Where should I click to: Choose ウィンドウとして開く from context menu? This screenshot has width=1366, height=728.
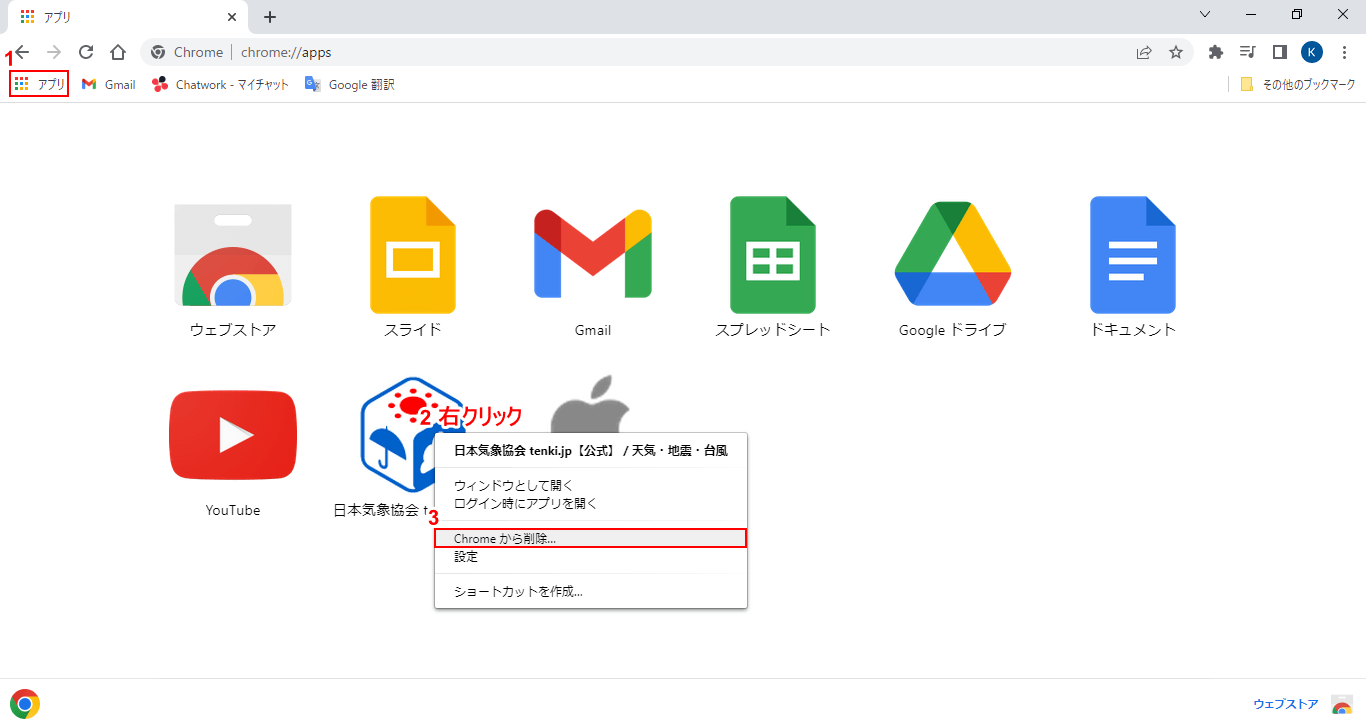click(591, 486)
